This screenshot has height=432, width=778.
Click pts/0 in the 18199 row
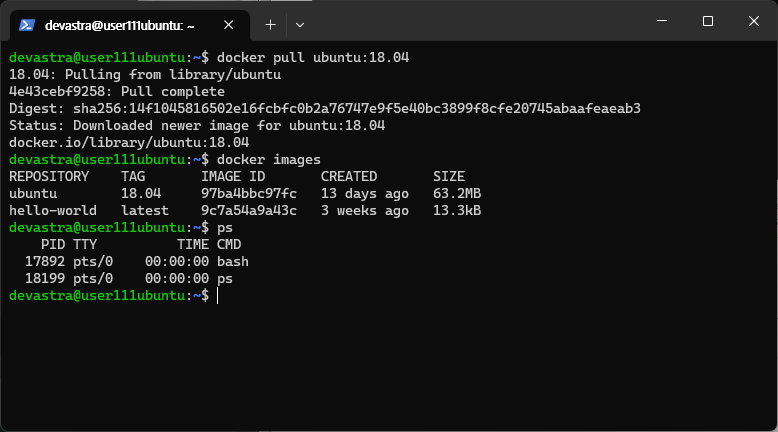[x=93, y=278]
